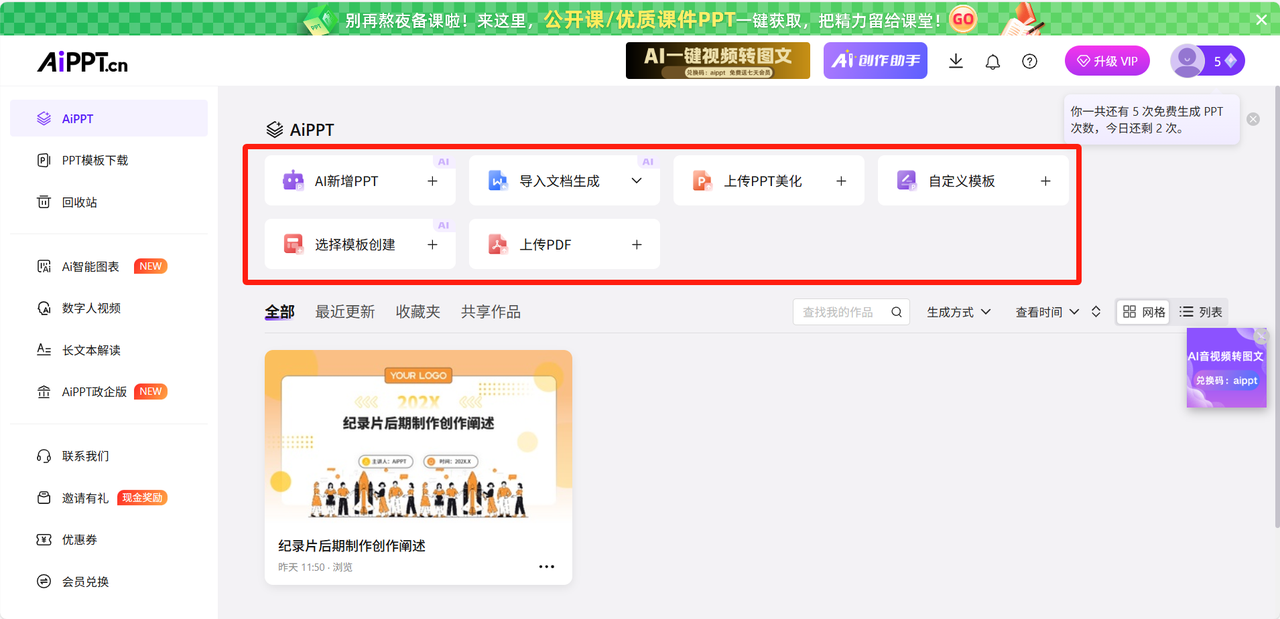Screen dimensions: 1280x619
Task: Click the orange GO button in banner
Action: click(962, 18)
